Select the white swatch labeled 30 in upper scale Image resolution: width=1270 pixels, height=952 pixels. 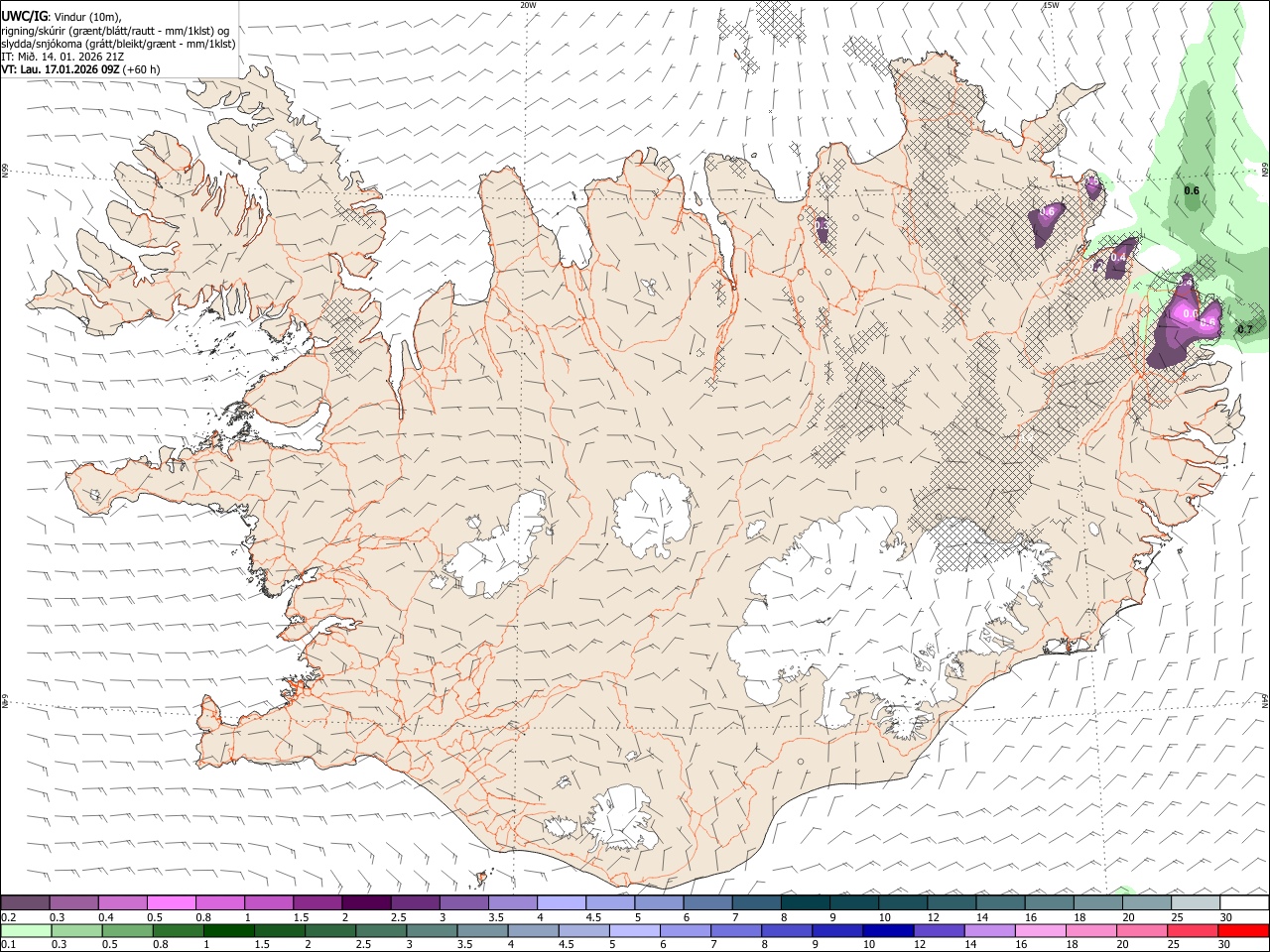(1244, 903)
